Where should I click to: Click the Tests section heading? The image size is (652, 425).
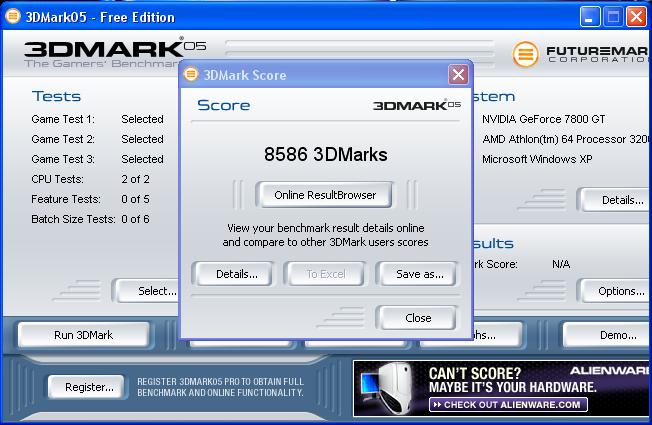point(57,96)
